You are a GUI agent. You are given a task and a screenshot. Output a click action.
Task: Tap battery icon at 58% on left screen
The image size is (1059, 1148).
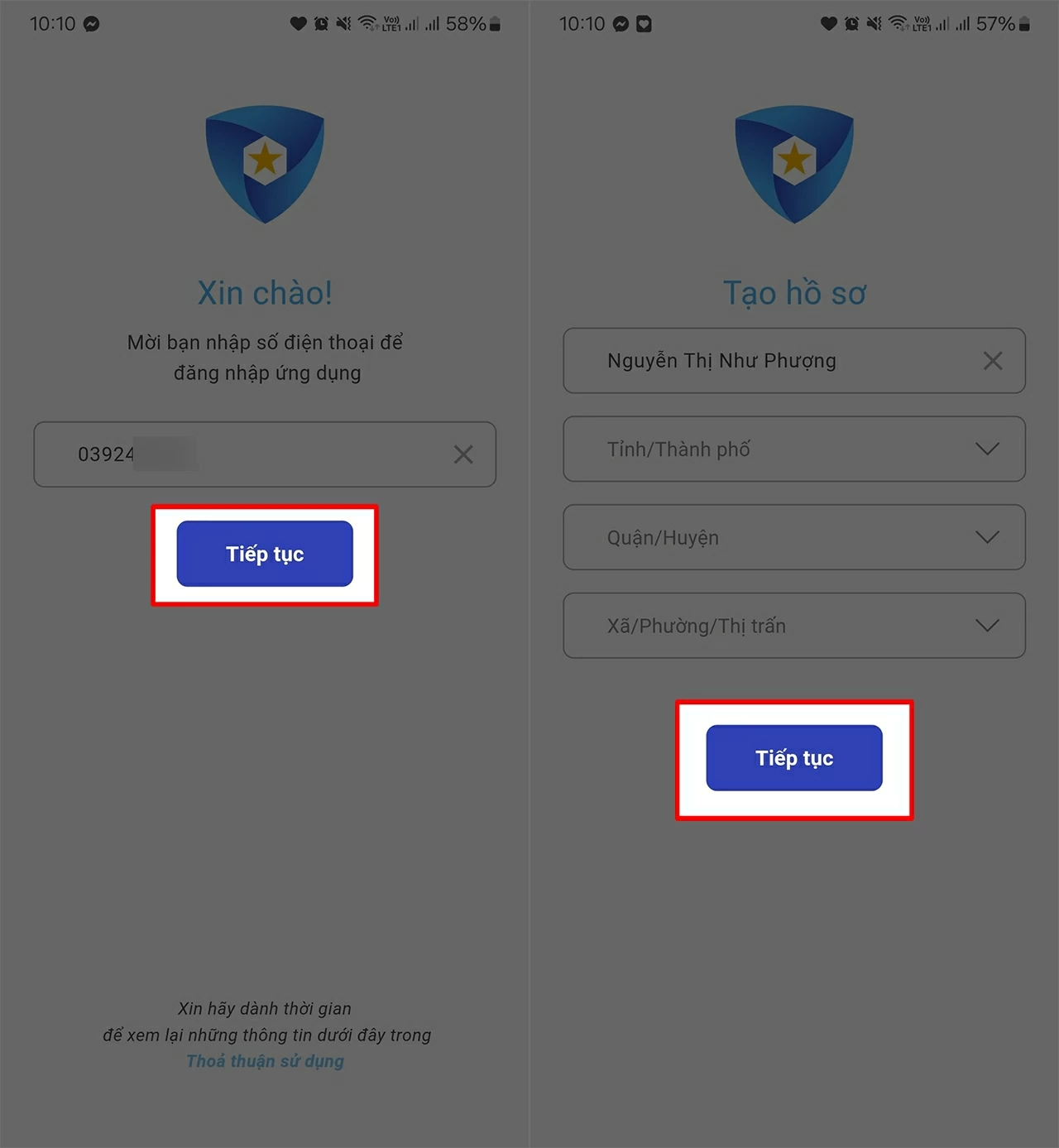(x=495, y=24)
